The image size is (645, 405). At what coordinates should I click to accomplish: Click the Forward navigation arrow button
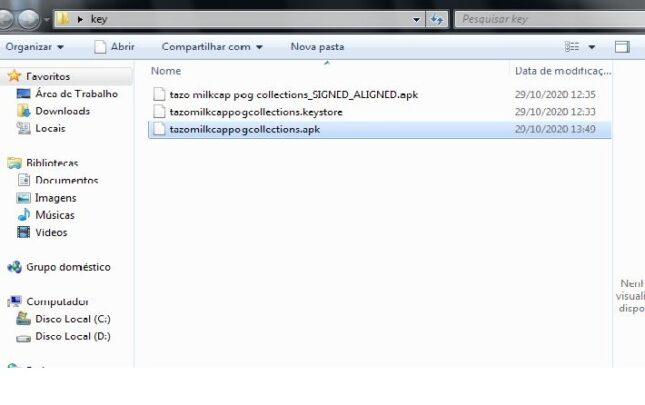pos(29,18)
